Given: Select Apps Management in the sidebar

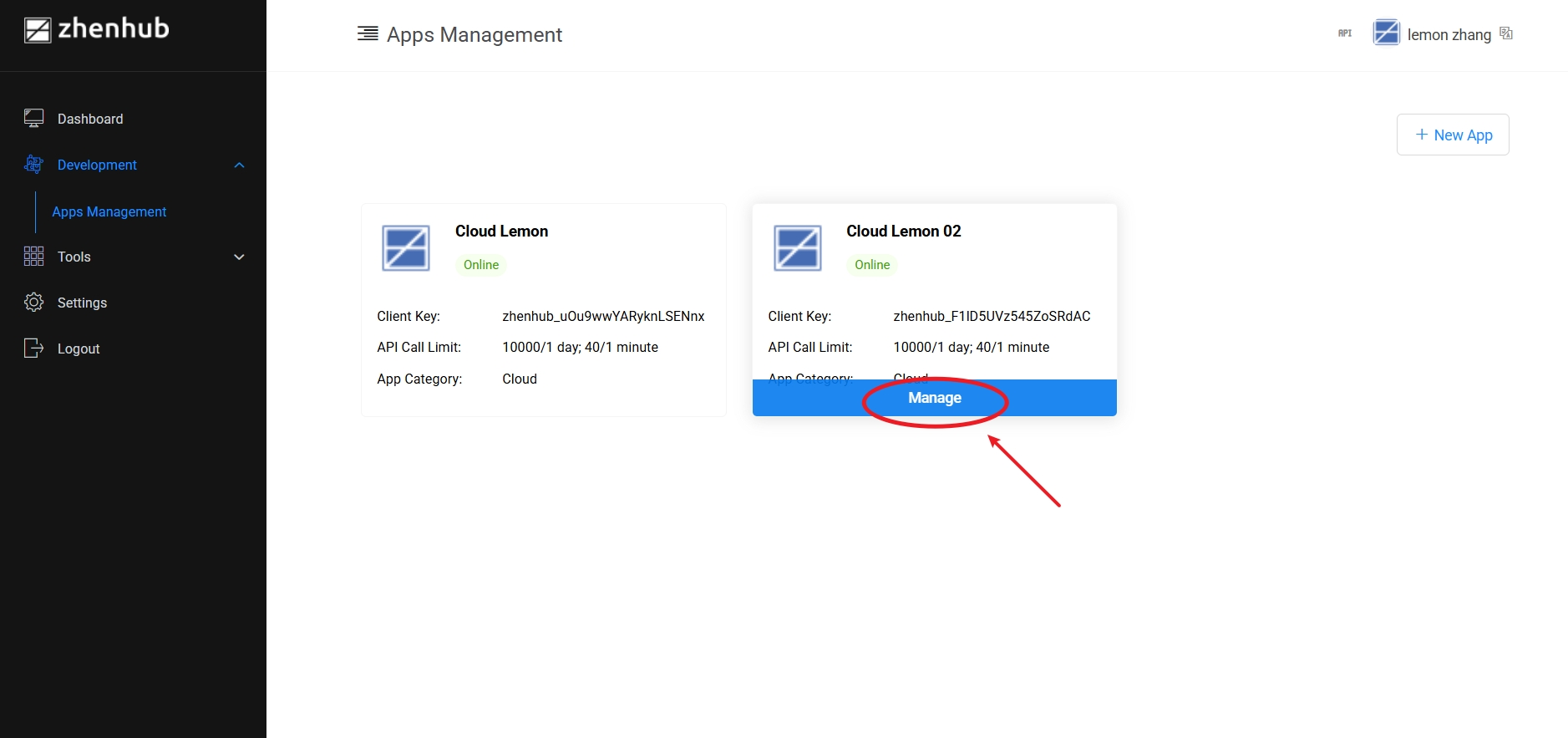Looking at the screenshot, I should pos(109,212).
